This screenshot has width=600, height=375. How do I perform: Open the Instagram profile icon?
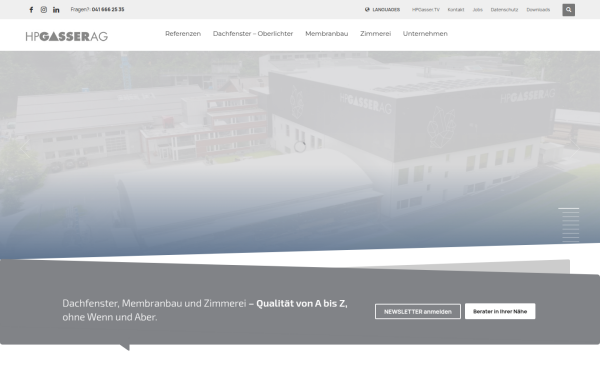(44, 10)
